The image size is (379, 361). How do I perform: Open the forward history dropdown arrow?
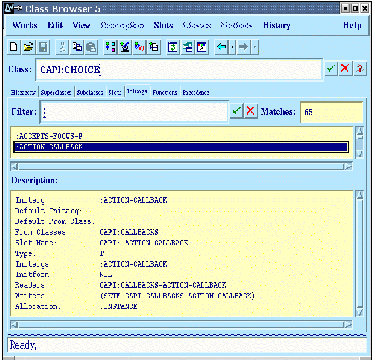[254, 48]
